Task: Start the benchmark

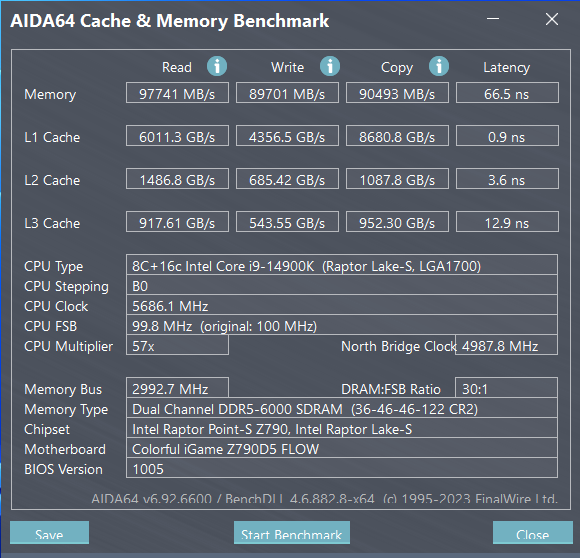Action: click(x=292, y=532)
